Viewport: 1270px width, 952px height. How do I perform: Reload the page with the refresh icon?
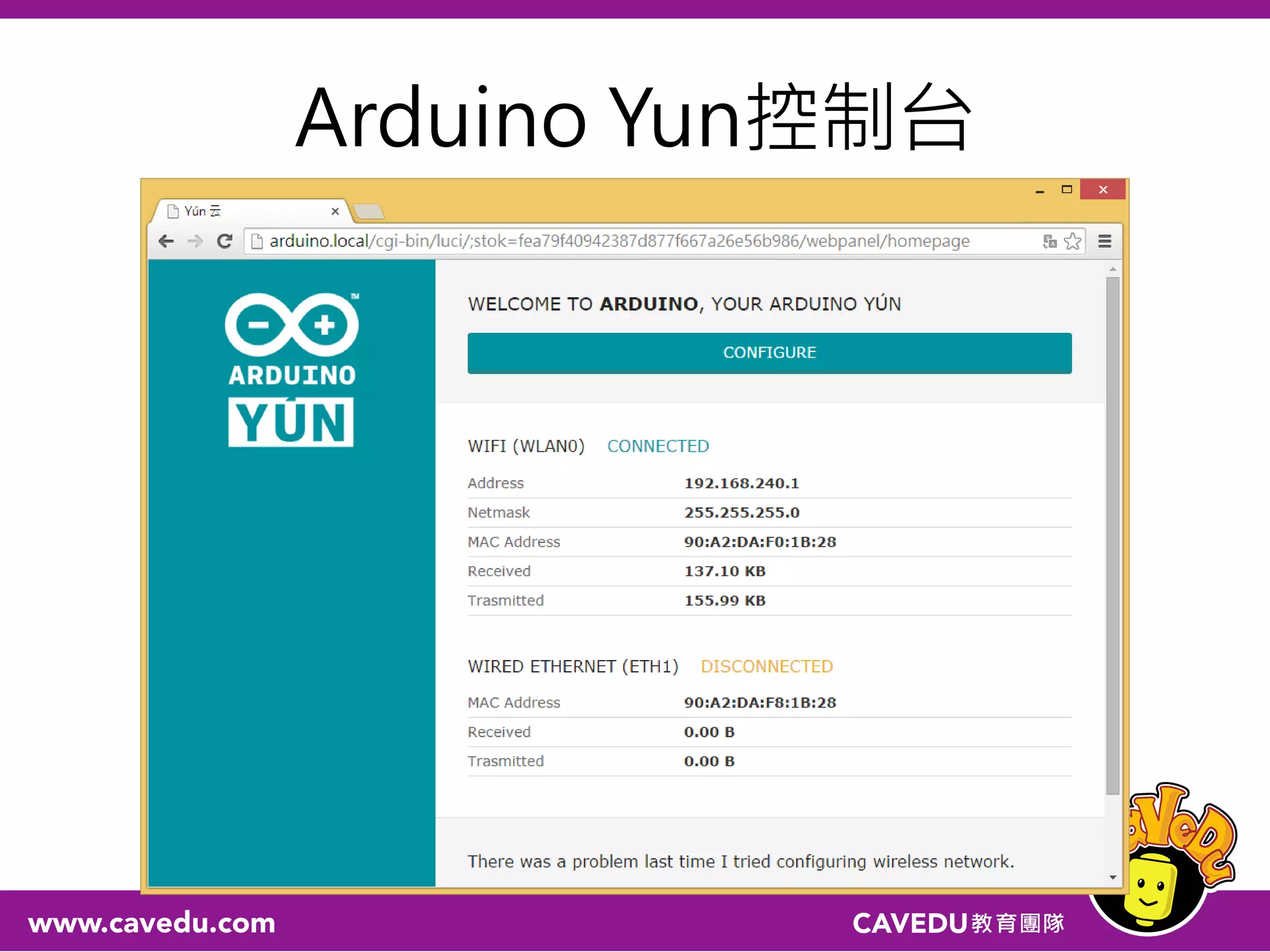pos(224,241)
